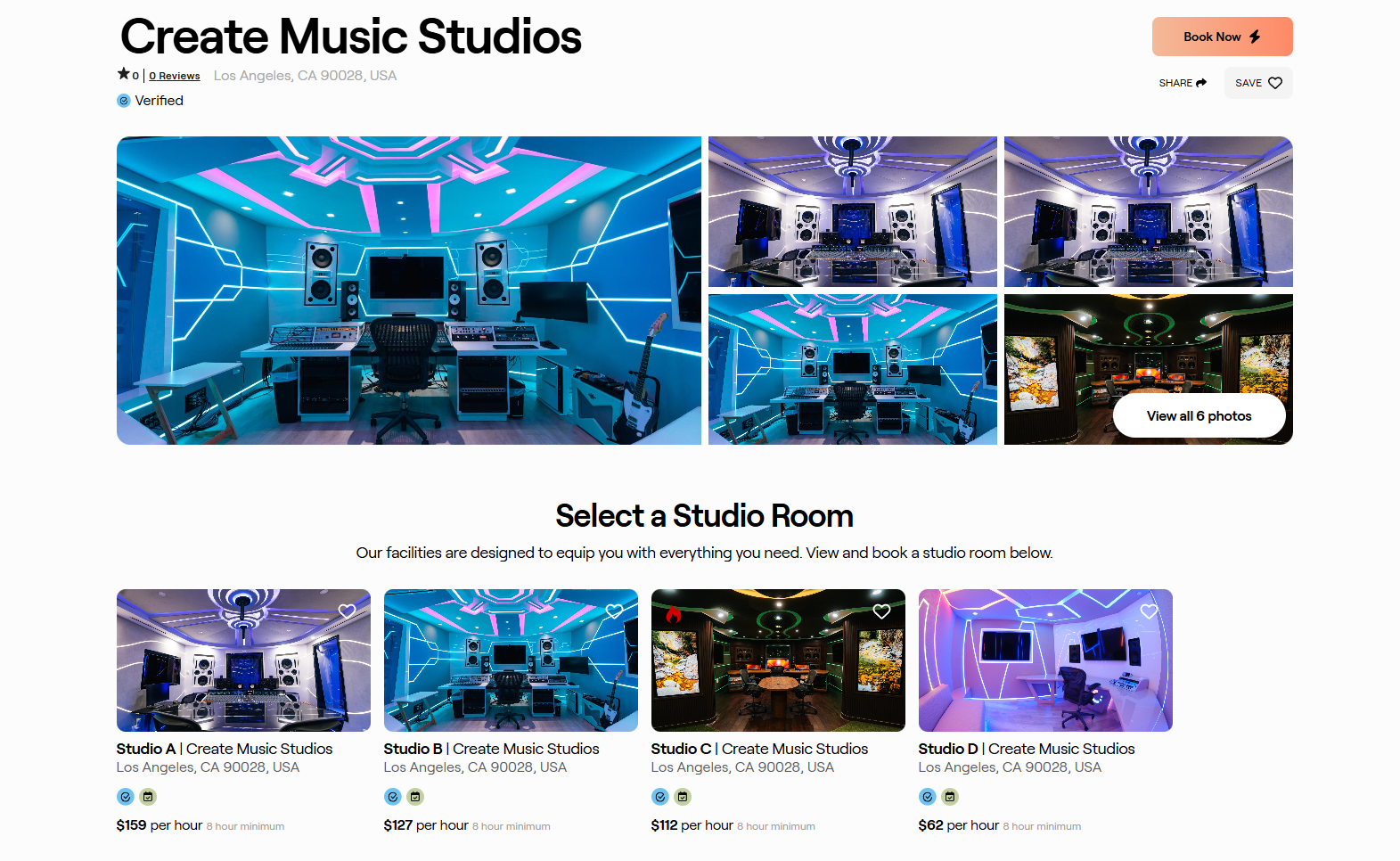Click the SHARE link
Image resolution: width=1400 pixels, height=861 pixels.
(x=1183, y=83)
